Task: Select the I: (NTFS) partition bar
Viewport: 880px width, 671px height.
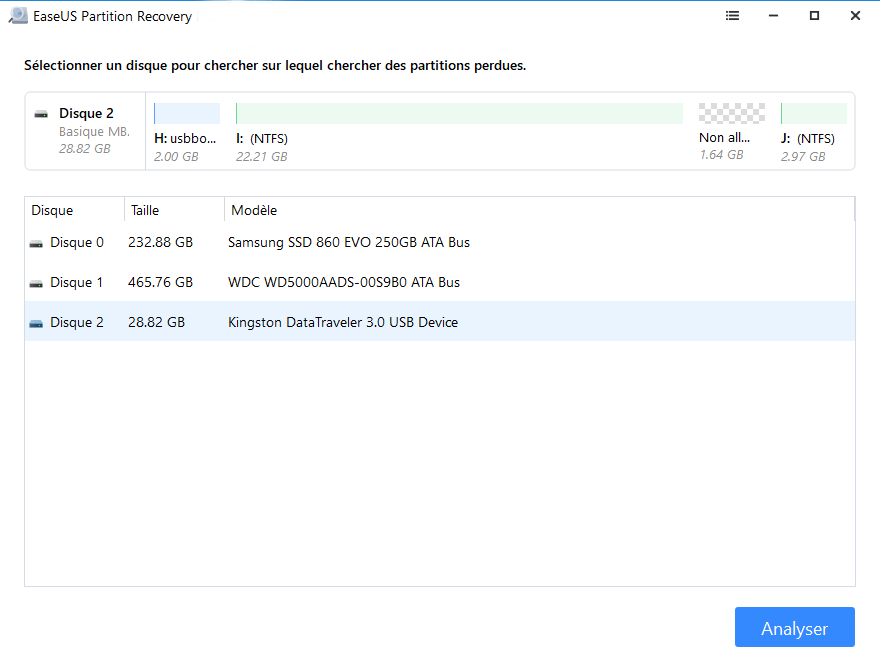Action: coord(459,113)
